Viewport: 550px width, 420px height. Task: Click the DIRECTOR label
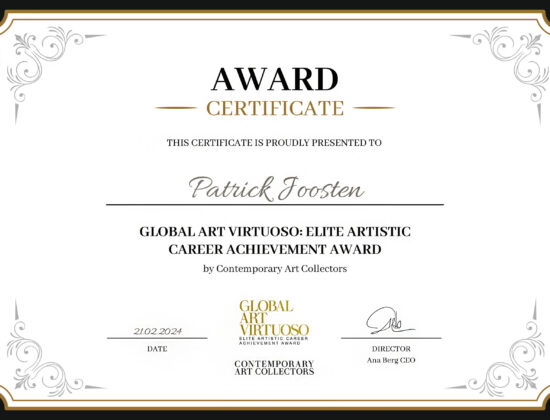(x=391, y=349)
